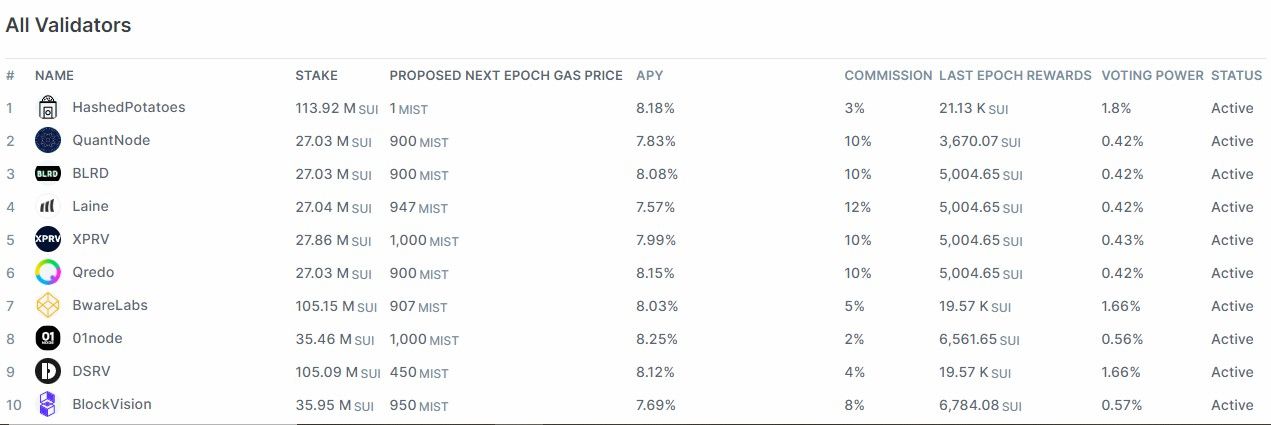Click the HashedPotatoes validator logo

pyautogui.click(x=48, y=108)
